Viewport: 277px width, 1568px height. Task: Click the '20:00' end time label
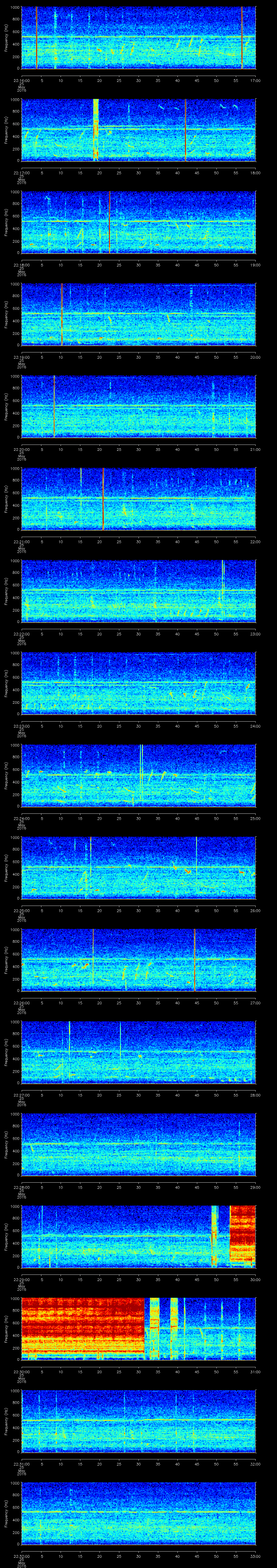(255, 357)
